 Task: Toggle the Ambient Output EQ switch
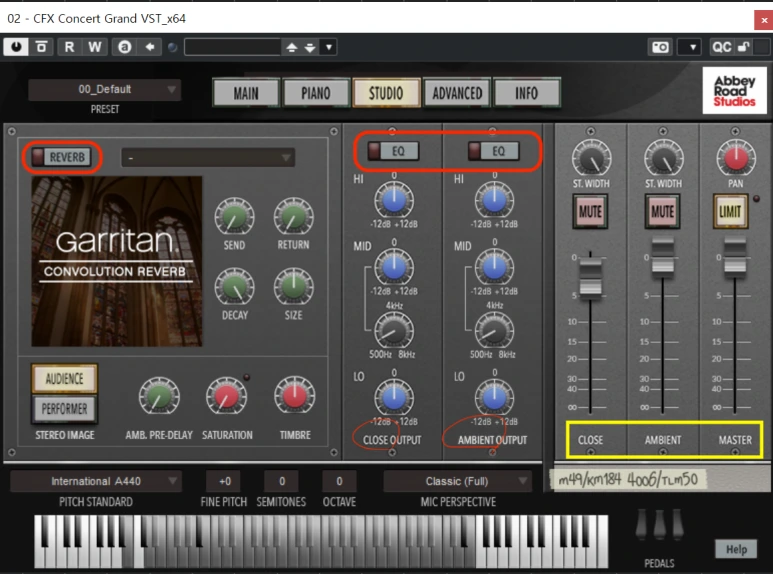493,151
